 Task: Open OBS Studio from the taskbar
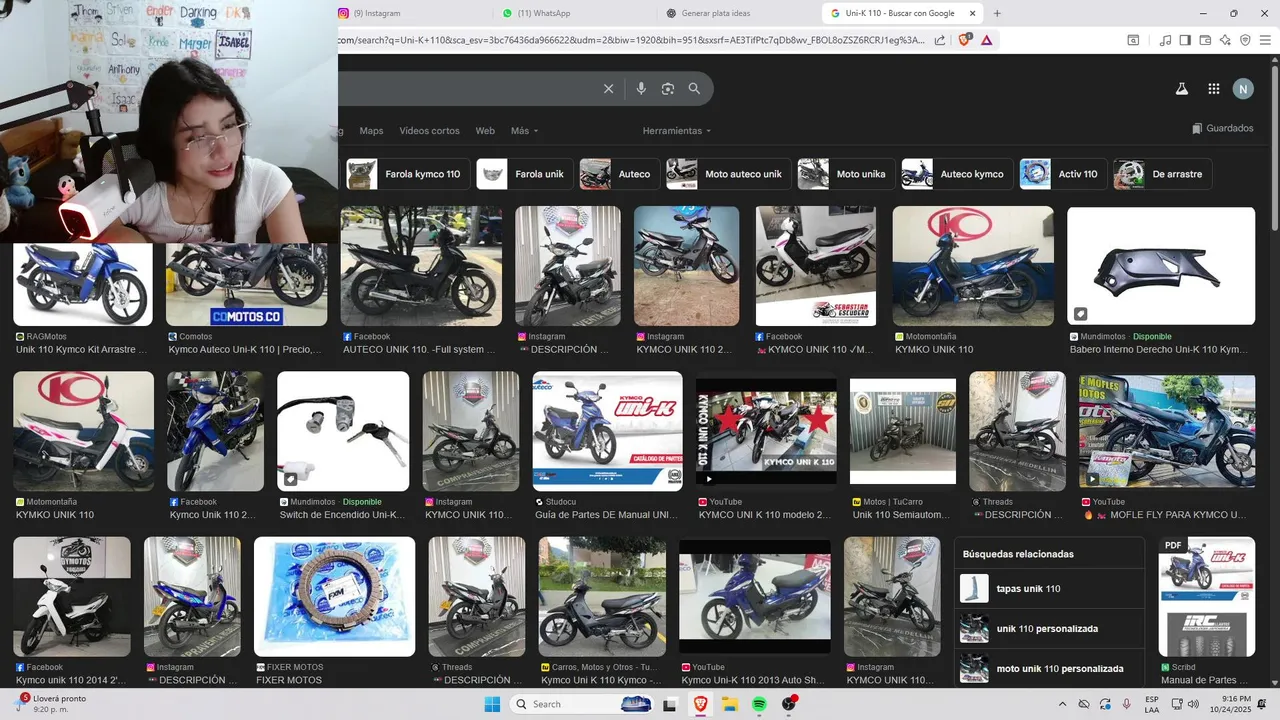(x=789, y=704)
